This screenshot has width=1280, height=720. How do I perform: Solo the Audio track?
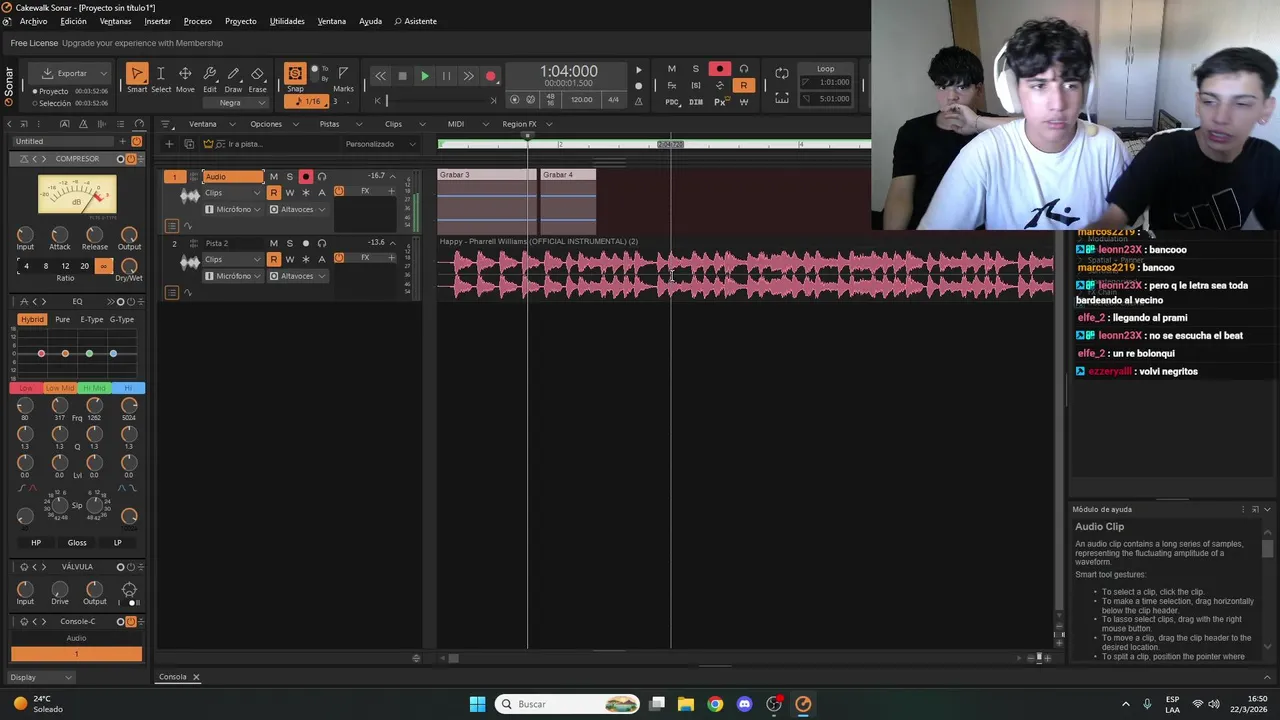click(x=289, y=177)
